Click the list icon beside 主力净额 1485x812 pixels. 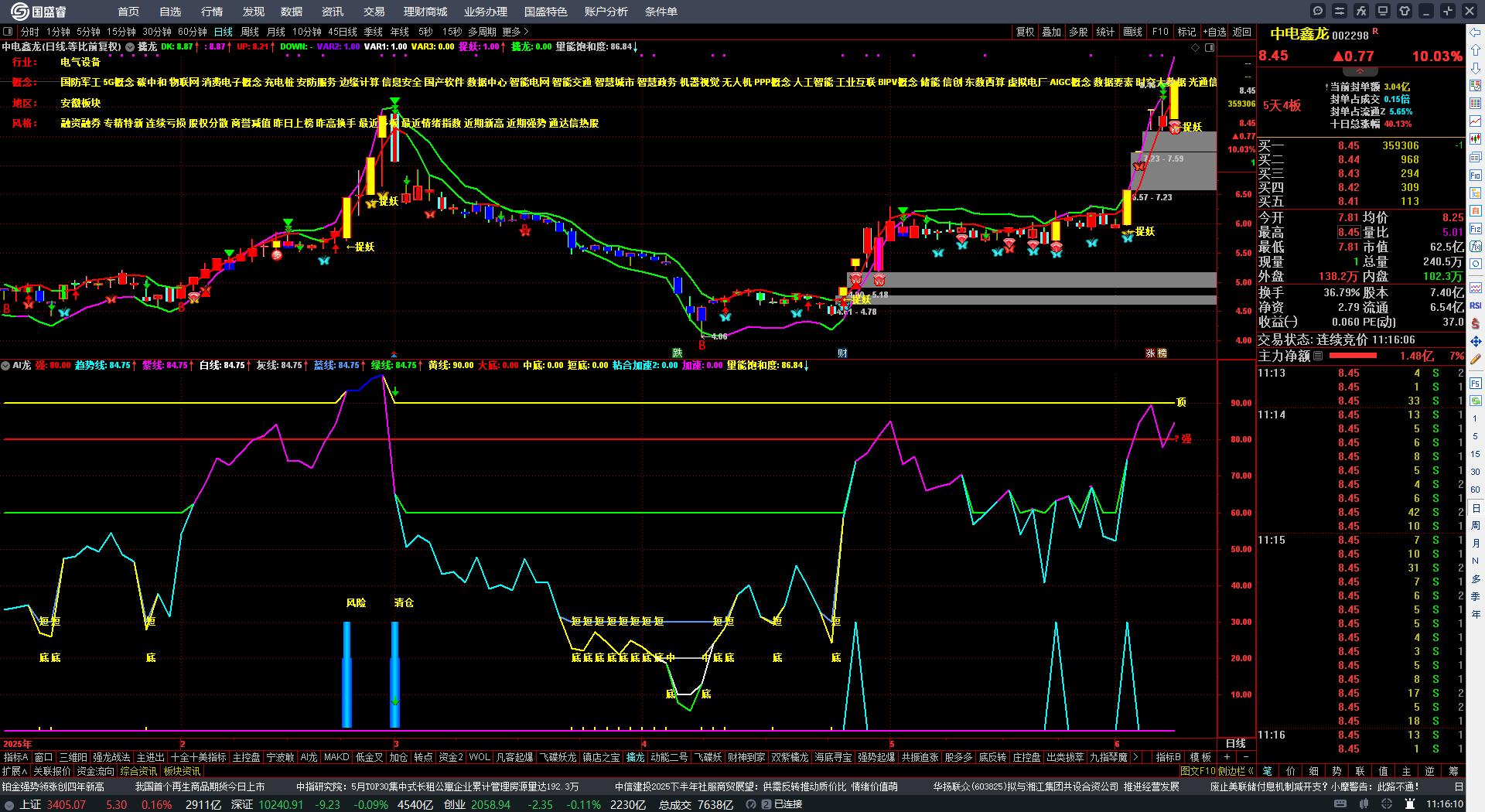point(1318,356)
